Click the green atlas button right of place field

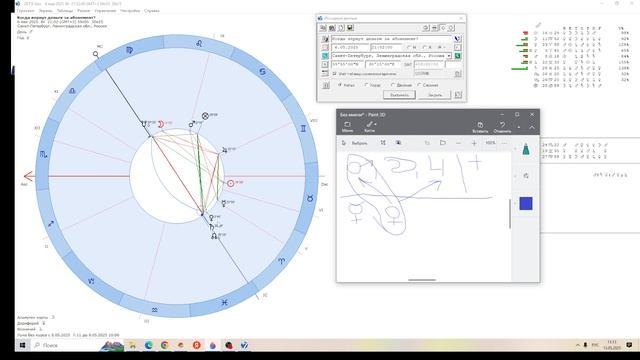(x=458, y=56)
